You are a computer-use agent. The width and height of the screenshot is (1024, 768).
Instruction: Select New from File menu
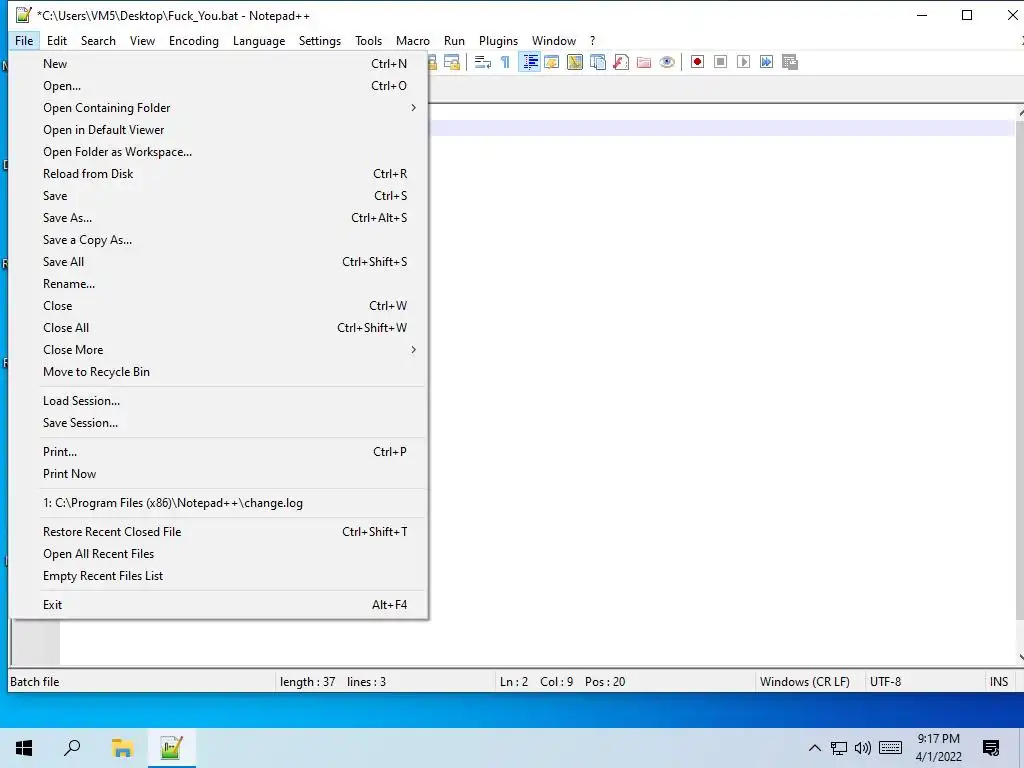(x=219, y=64)
